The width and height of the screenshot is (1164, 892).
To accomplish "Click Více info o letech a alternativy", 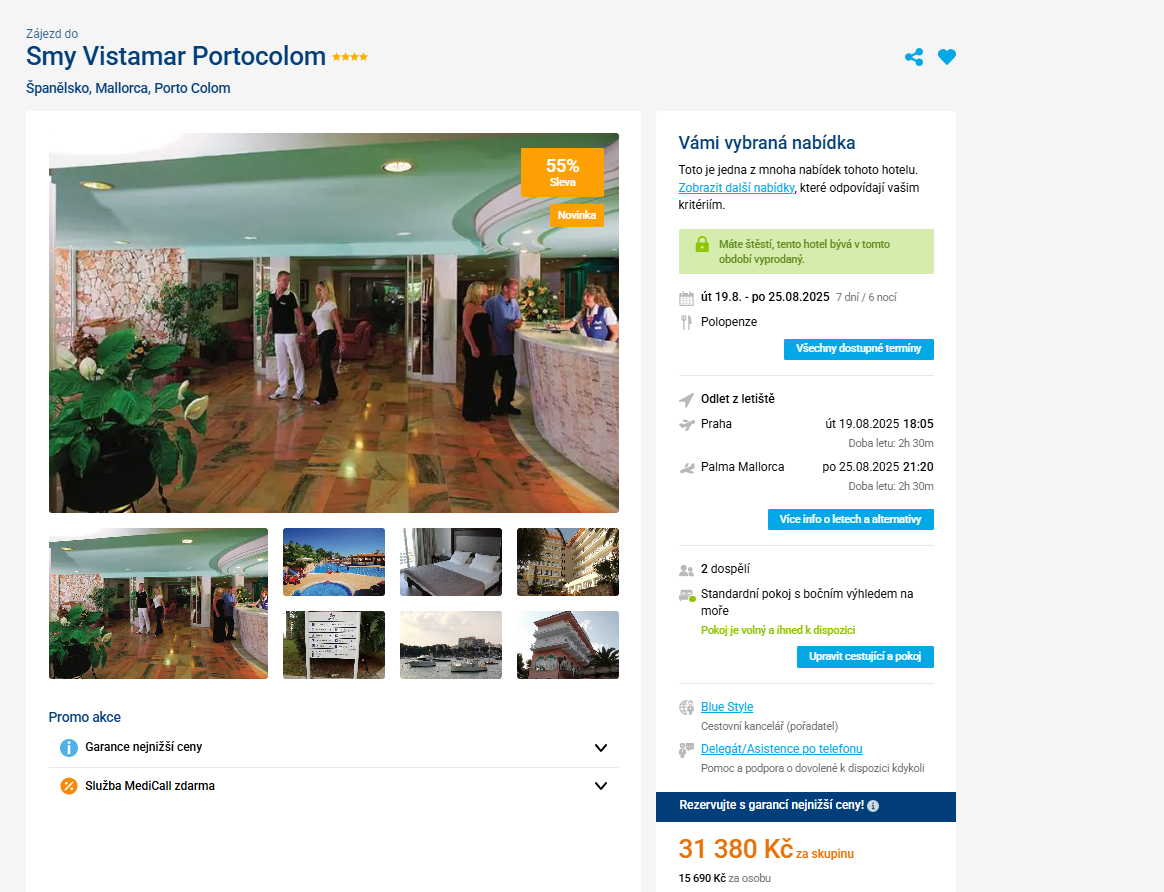I will 850,519.
